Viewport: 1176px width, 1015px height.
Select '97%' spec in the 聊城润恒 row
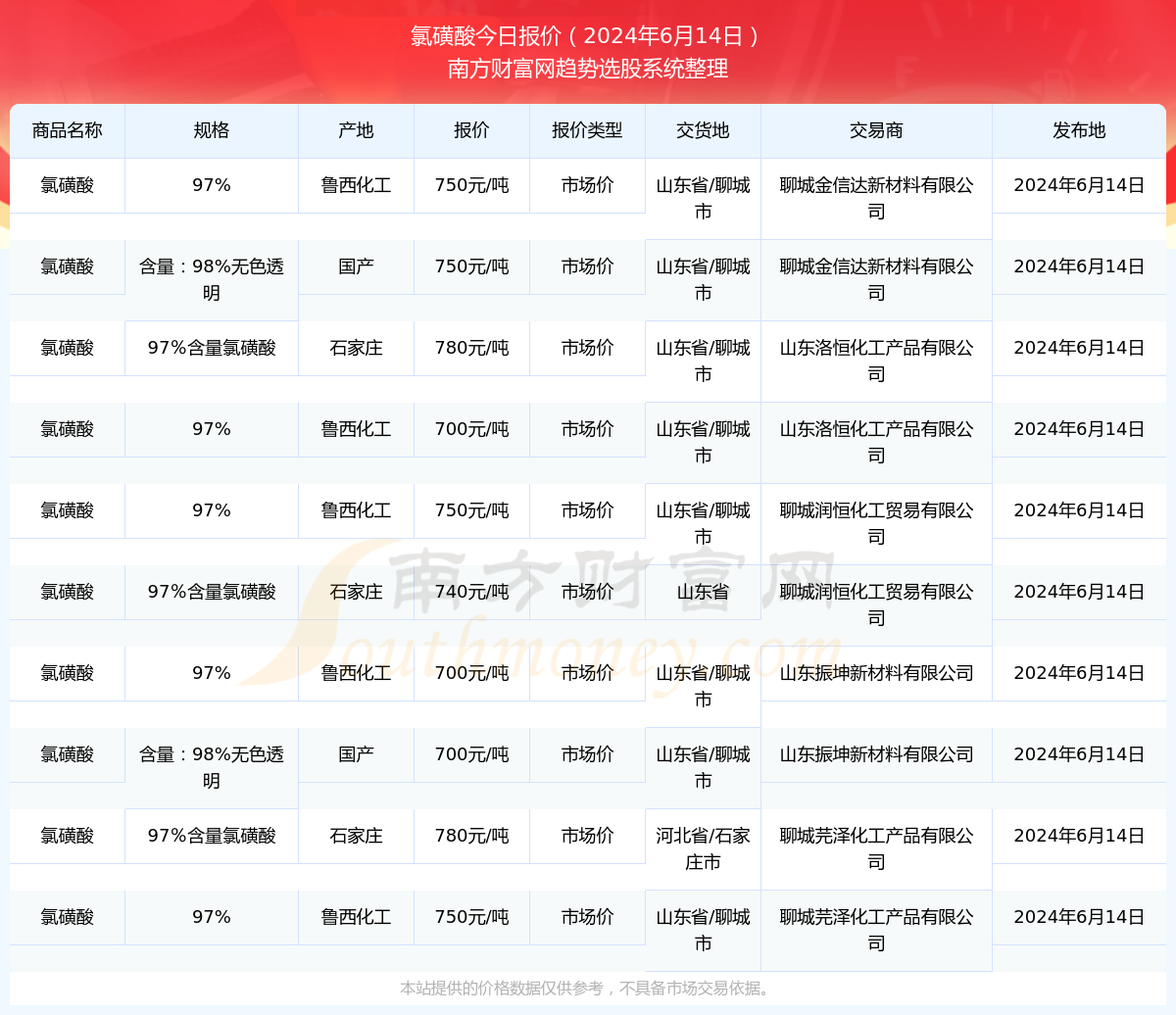pyautogui.click(x=212, y=510)
